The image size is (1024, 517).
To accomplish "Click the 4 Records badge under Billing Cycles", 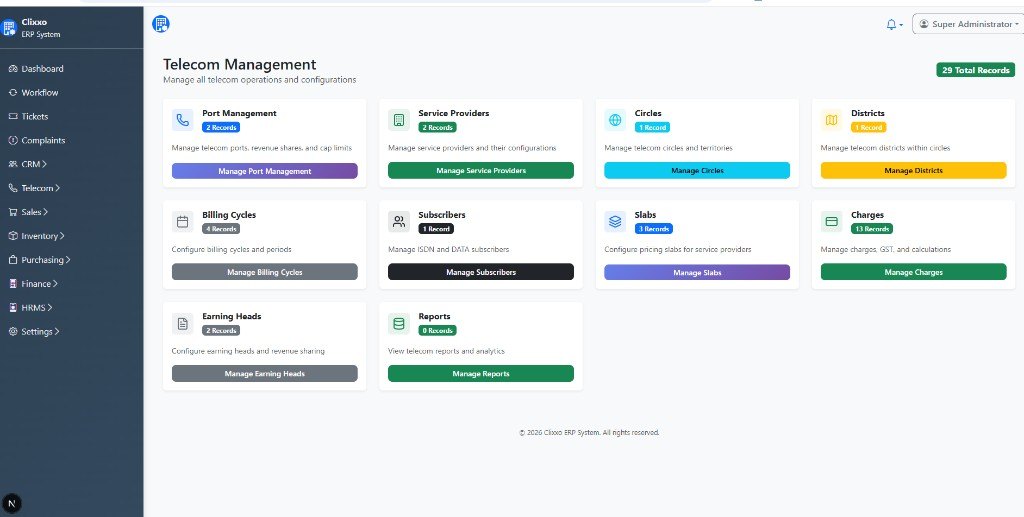I will [221, 229].
